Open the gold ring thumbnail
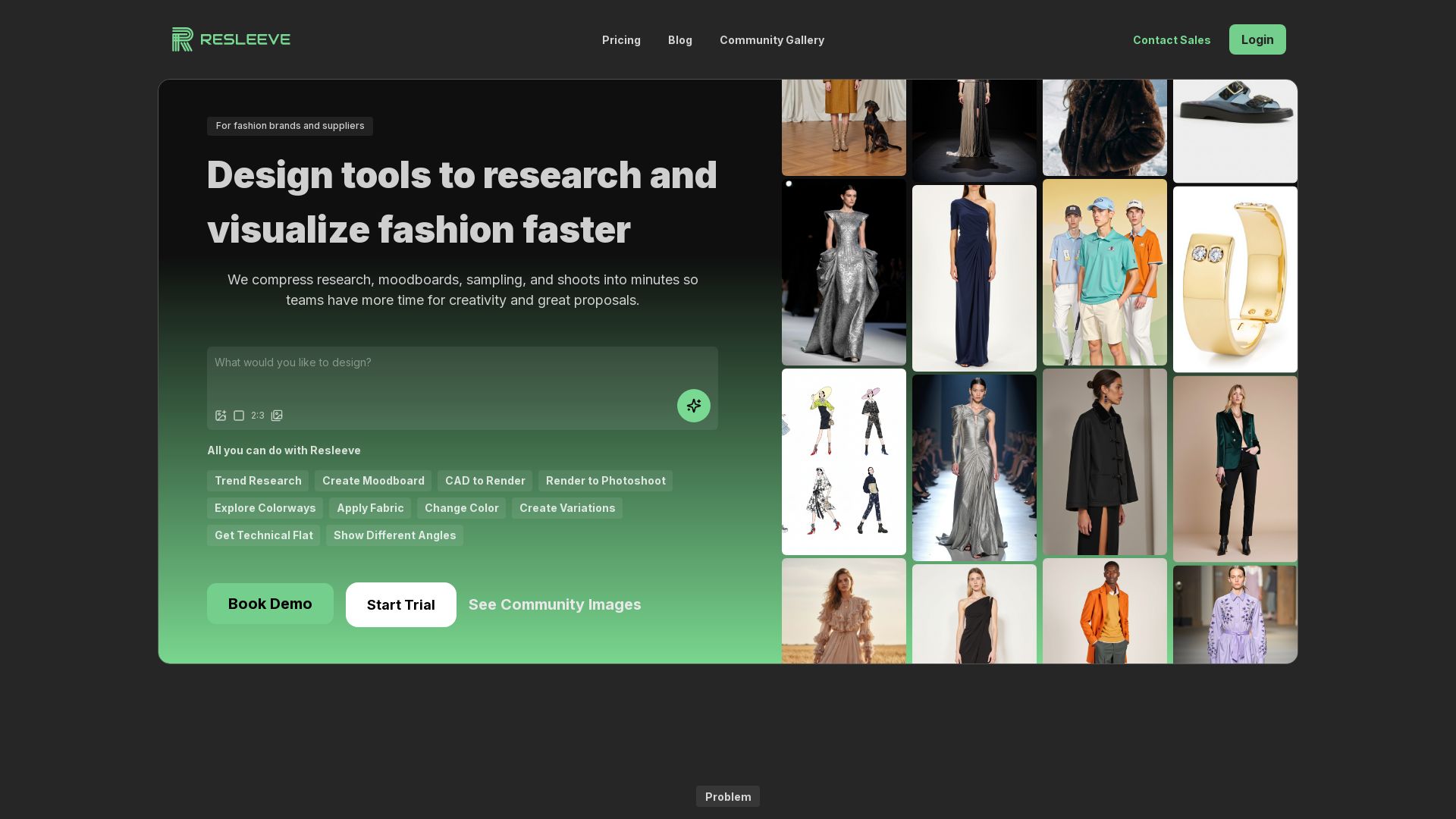 (x=1235, y=279)
